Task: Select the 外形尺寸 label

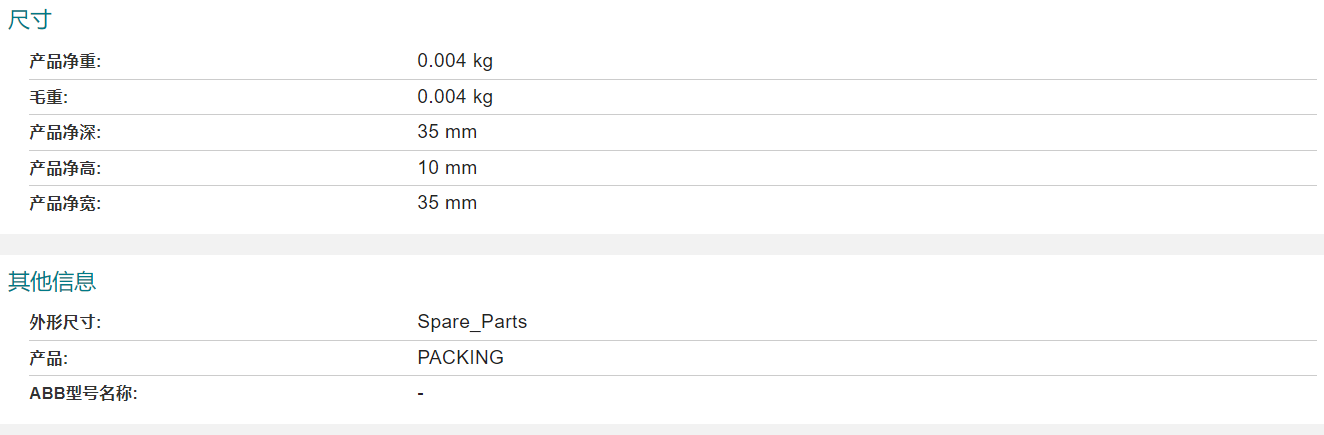Action: (x=65, y=322)
